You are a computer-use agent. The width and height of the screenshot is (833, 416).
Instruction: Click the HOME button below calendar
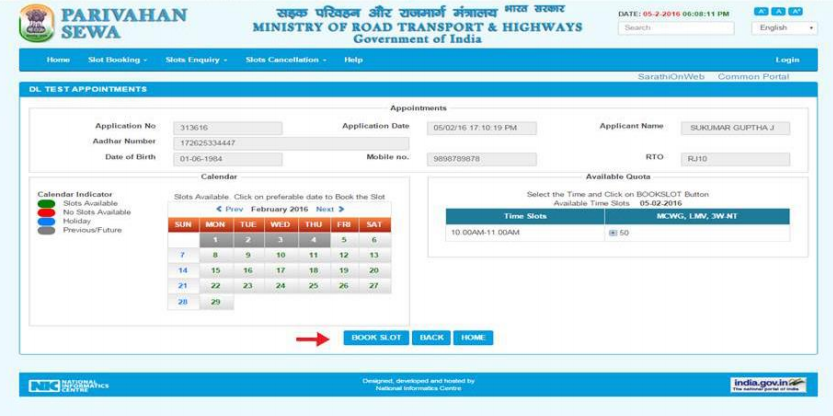point(473,338)
